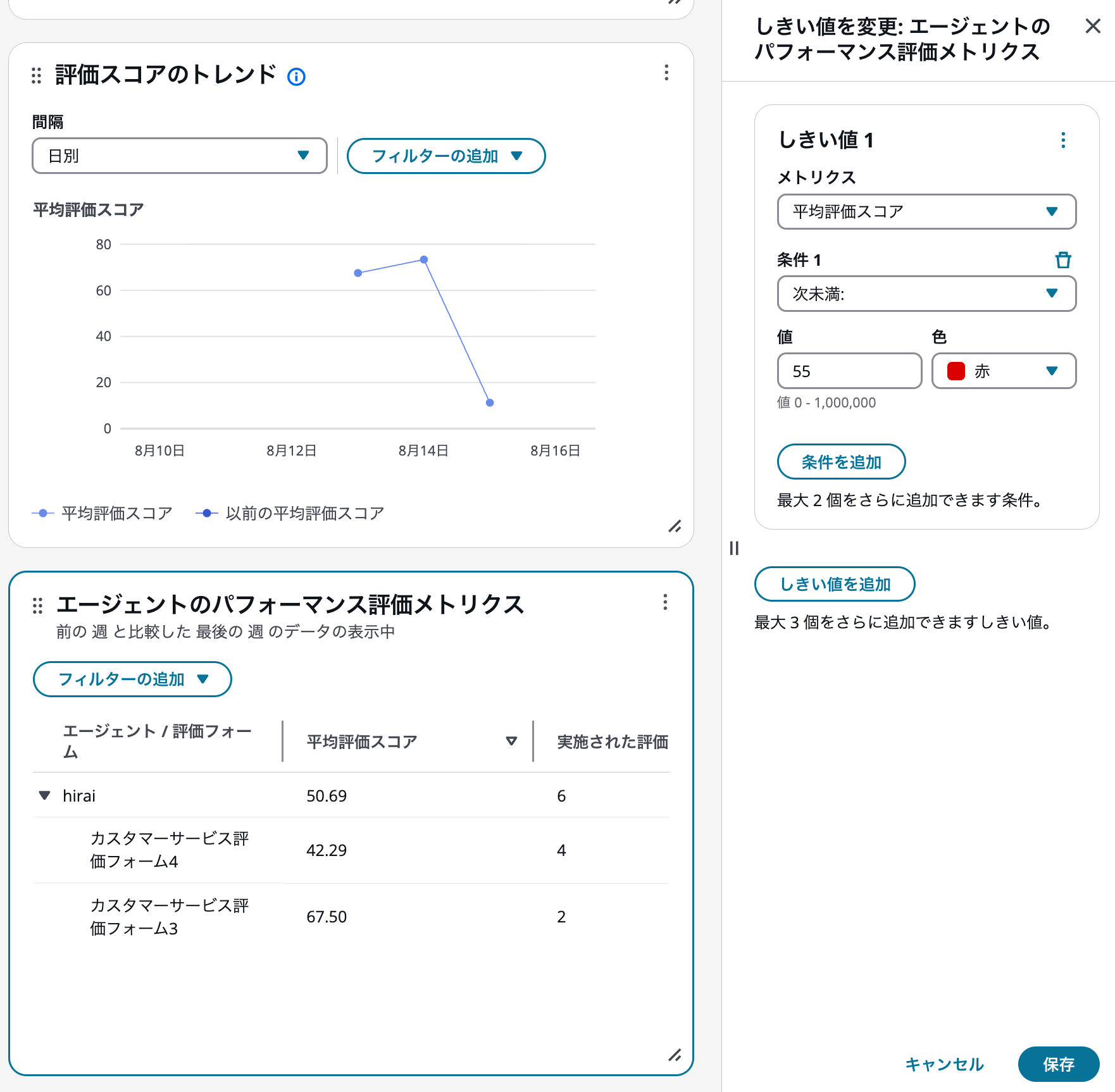Click the 50.69 score cell
1115x1092 pixels.
(x=327, y=795)
